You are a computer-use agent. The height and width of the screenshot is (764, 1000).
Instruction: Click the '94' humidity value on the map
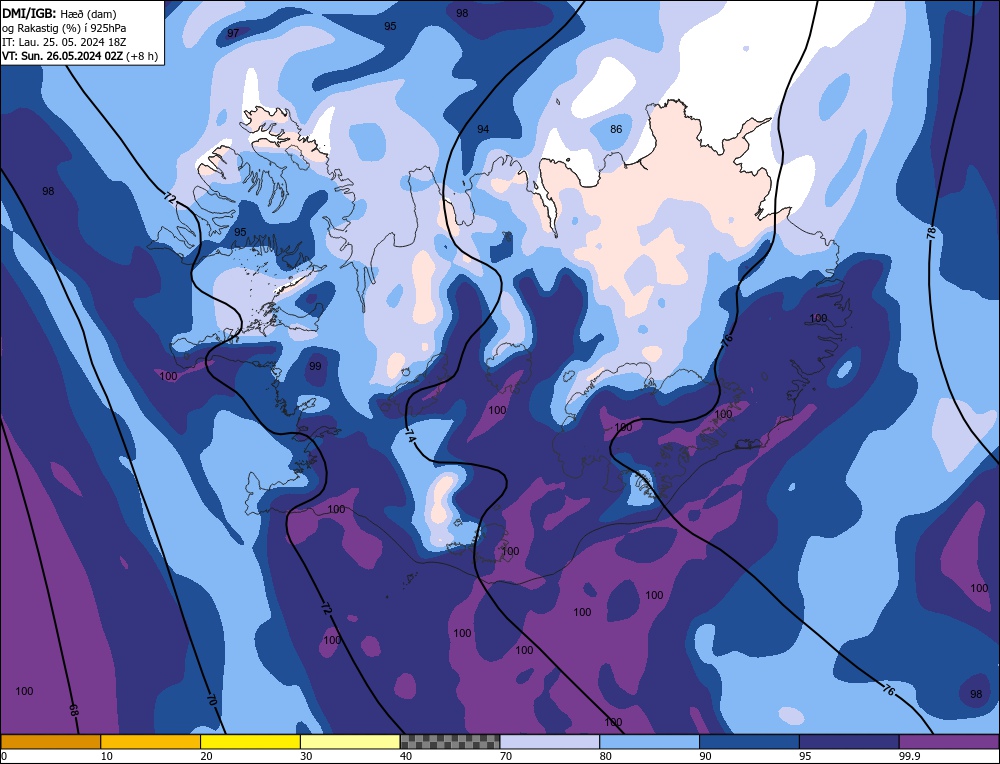pyautogui.click(x=483, y=129)
